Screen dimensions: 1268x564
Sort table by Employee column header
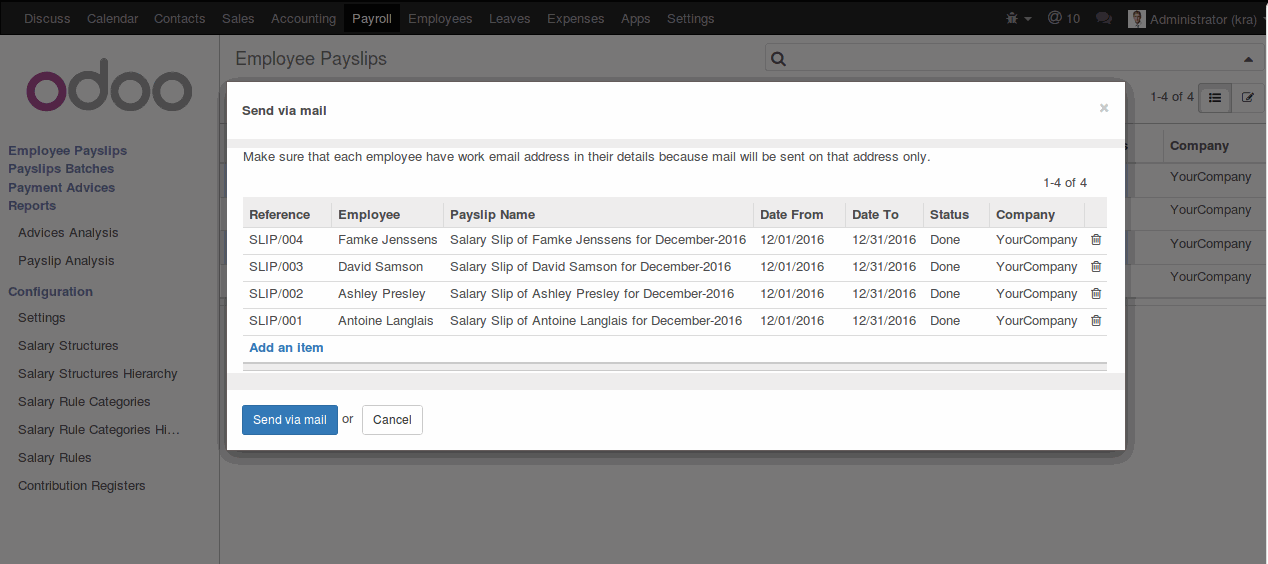pyautogui.click(x=369, y=214)
